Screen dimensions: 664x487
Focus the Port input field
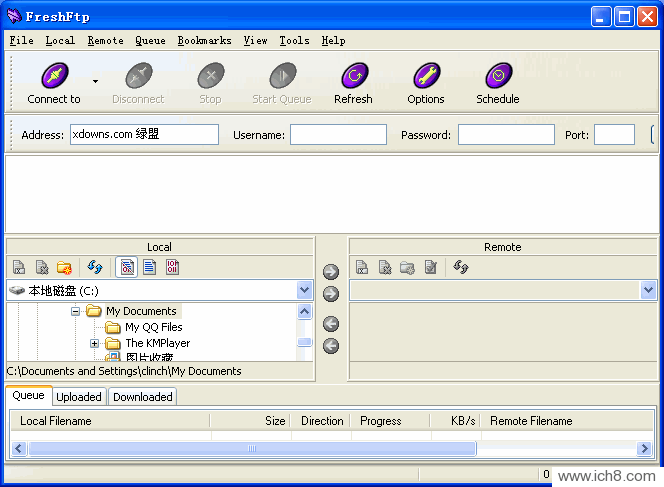[x=614, y=135]
